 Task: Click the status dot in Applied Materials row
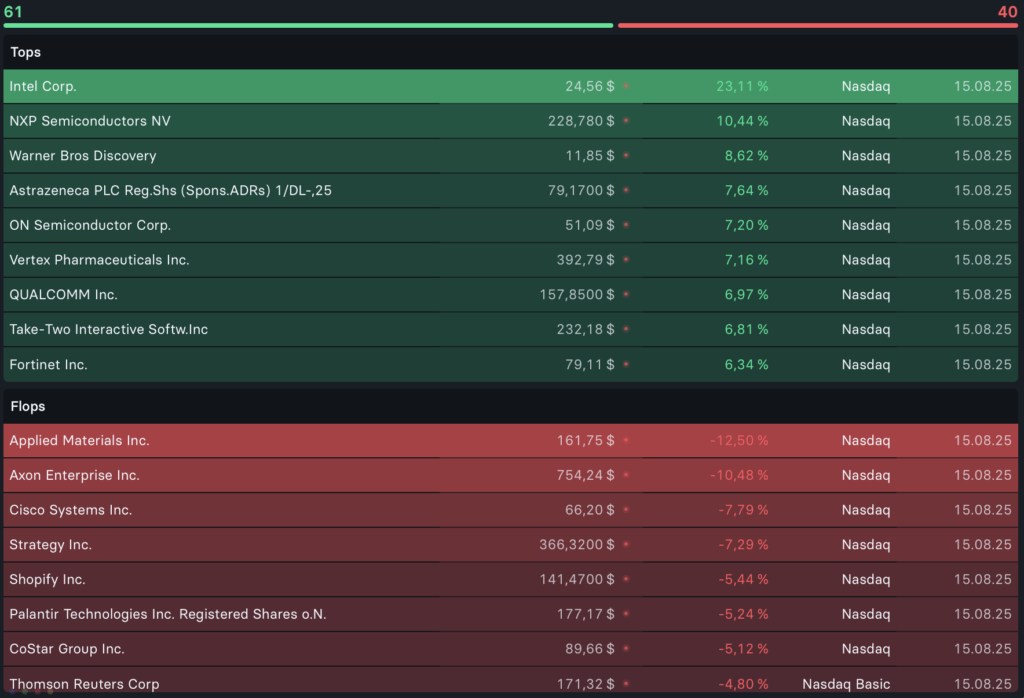pos(626,440)
